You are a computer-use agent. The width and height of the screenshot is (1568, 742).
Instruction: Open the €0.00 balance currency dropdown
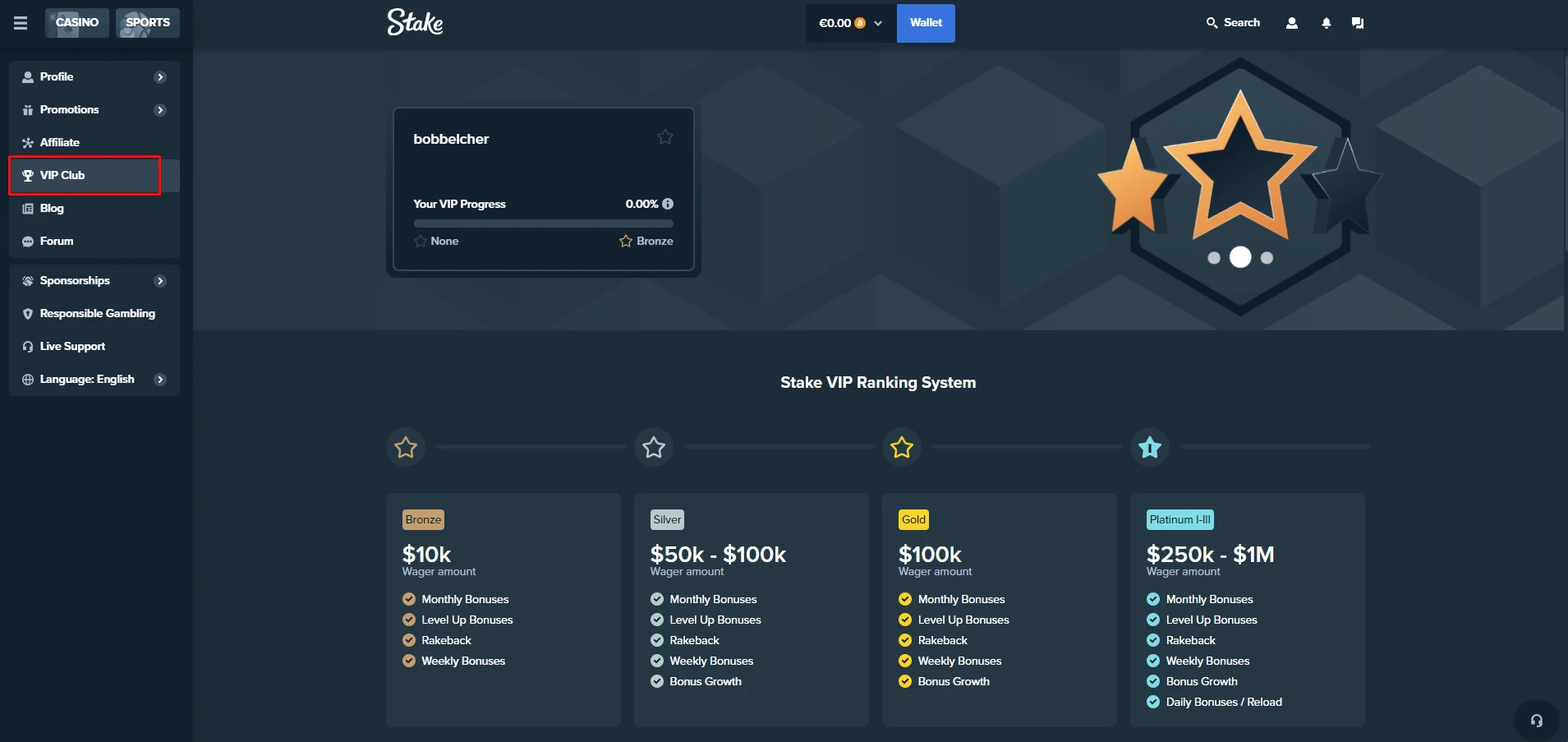click(850, 23)
